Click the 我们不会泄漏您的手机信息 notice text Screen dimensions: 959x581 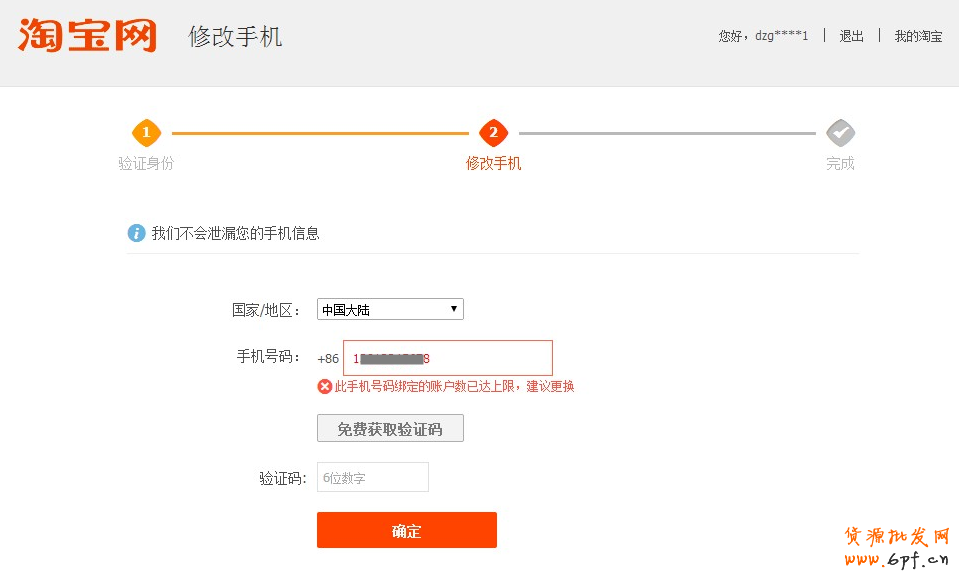pos(235,233)
